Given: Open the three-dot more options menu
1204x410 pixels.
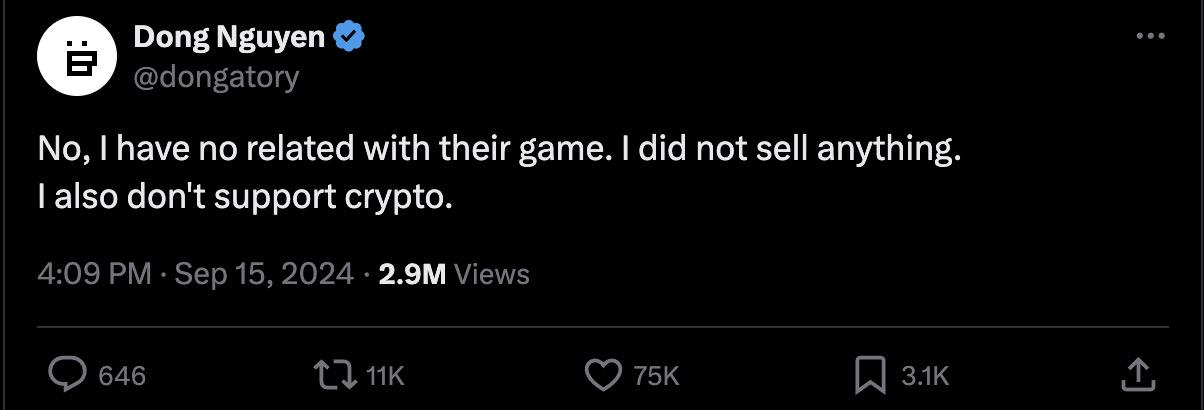Looking at the screenshot, I should pyautogui.click(x=1151, y=37).
